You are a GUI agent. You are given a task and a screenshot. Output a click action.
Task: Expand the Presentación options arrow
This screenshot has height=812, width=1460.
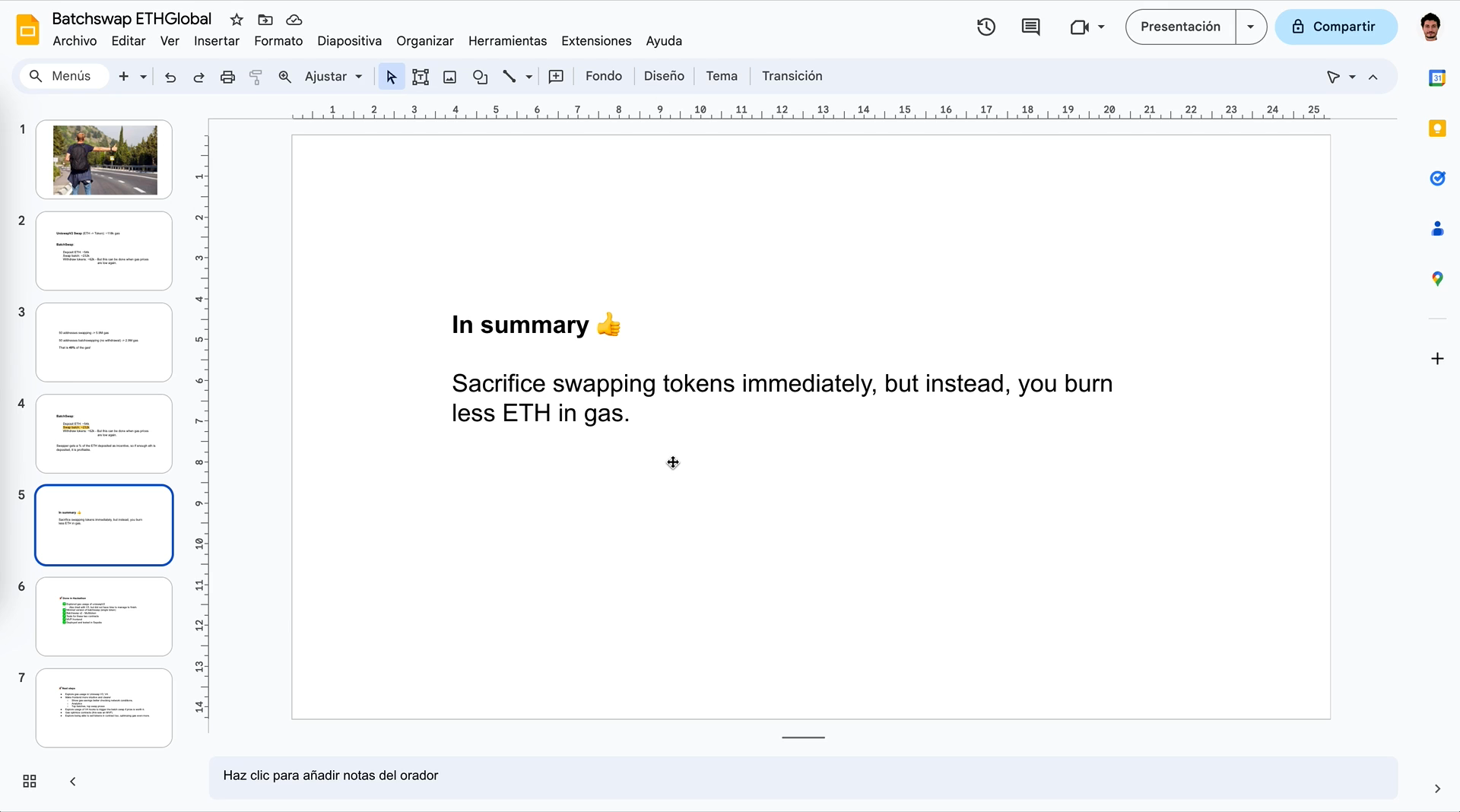(x=1250, y=27)
